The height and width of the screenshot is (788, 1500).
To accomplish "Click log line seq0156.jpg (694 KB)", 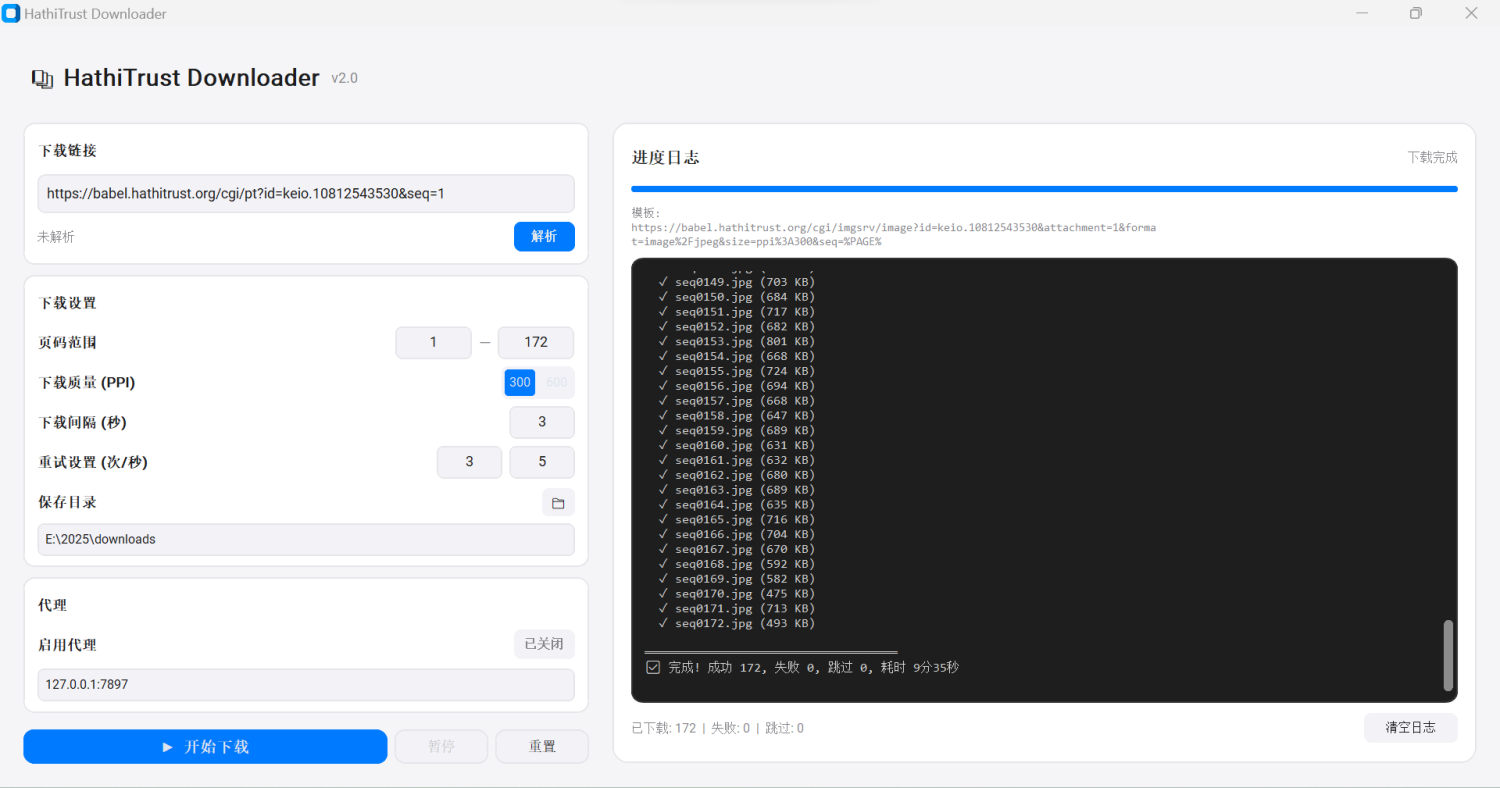I will point(737,386).
